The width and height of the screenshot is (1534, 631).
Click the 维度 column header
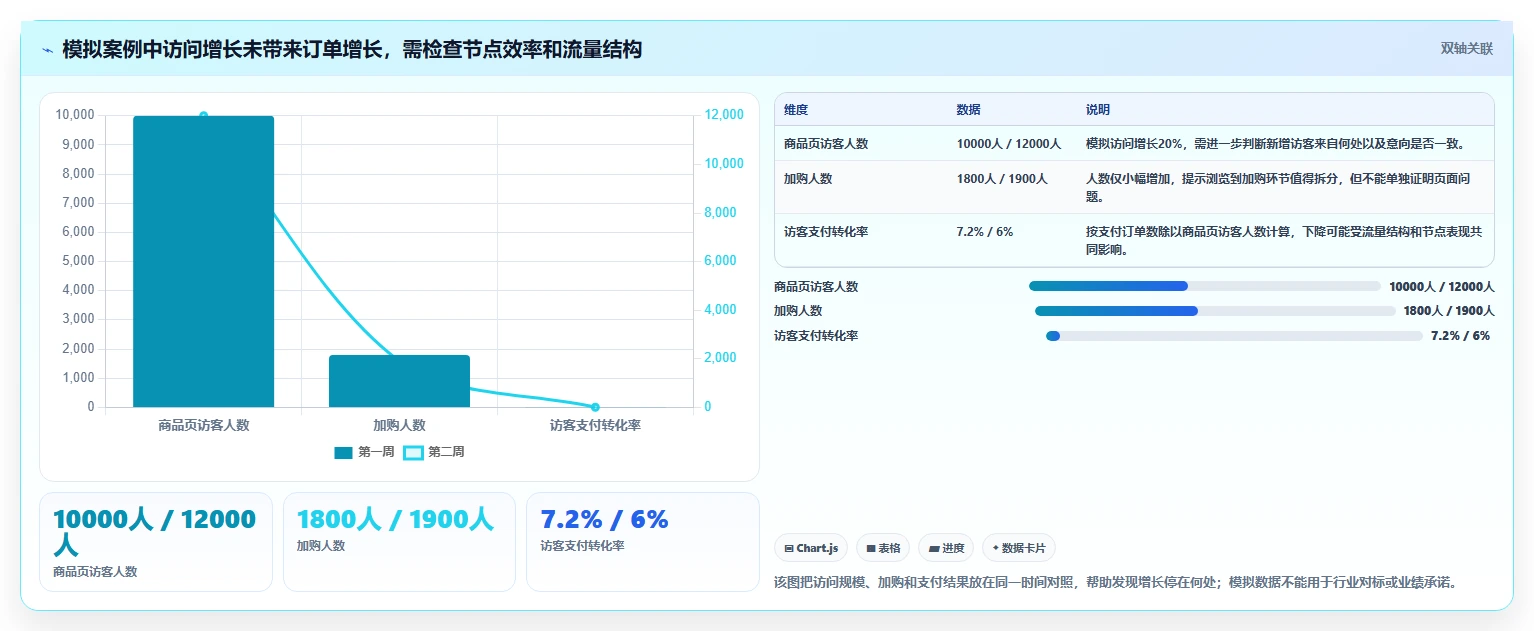click(796, 110)
